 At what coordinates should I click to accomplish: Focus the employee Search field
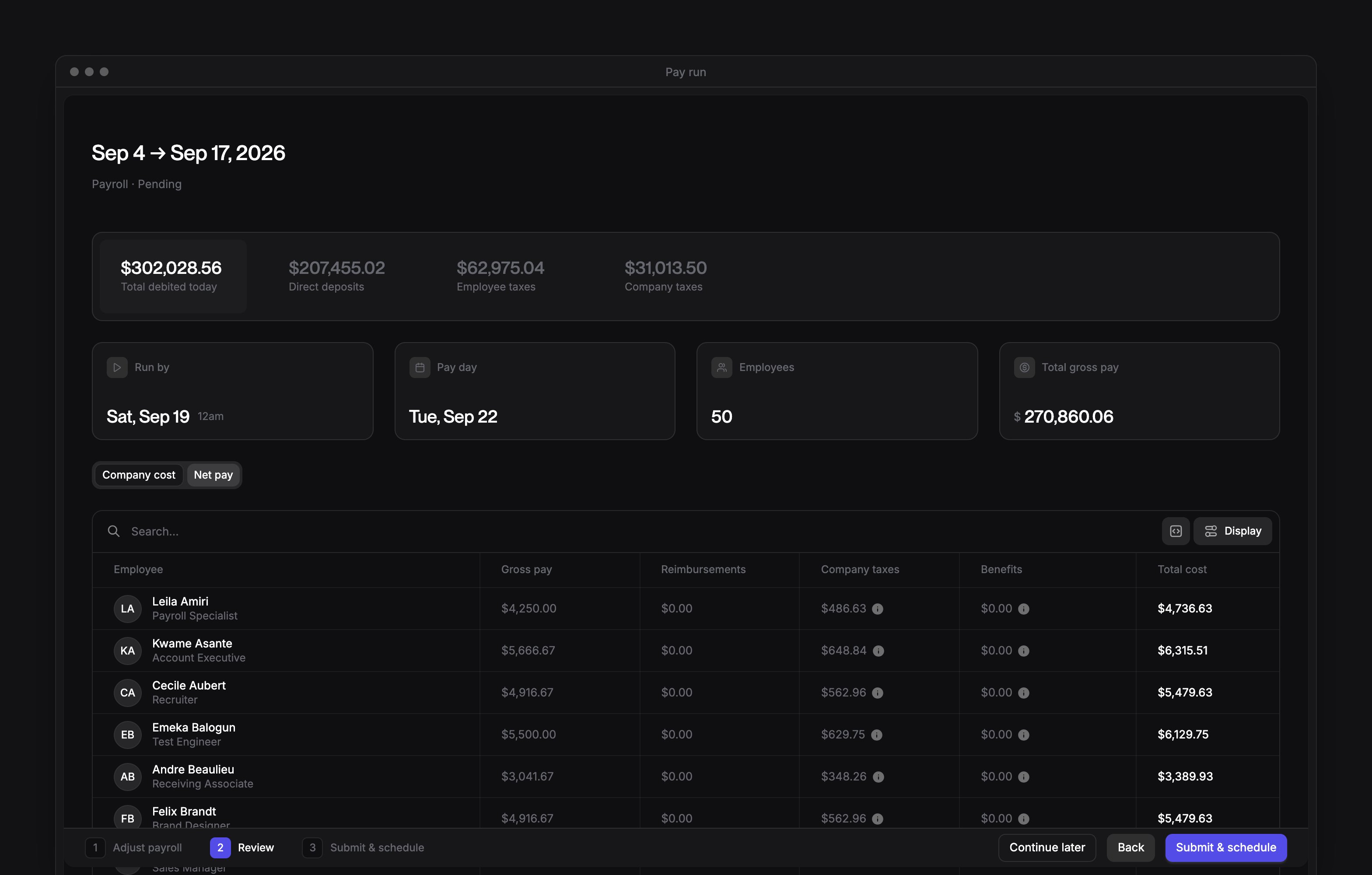[627, 531]
